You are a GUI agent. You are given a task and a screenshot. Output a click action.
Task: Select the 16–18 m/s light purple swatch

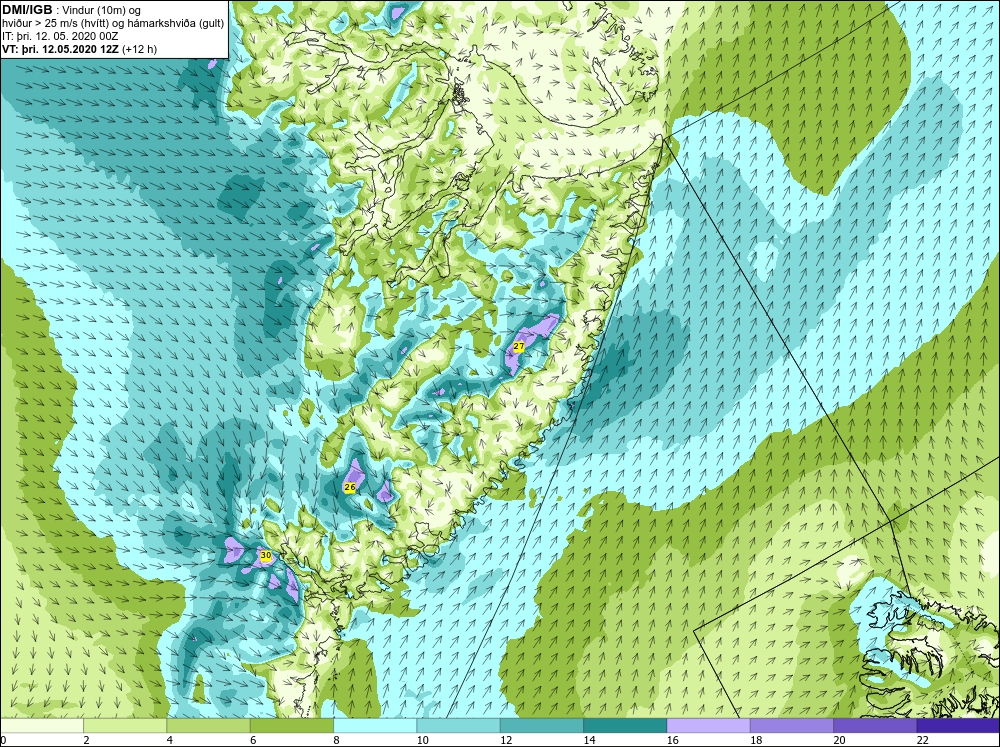pos(709,725)
